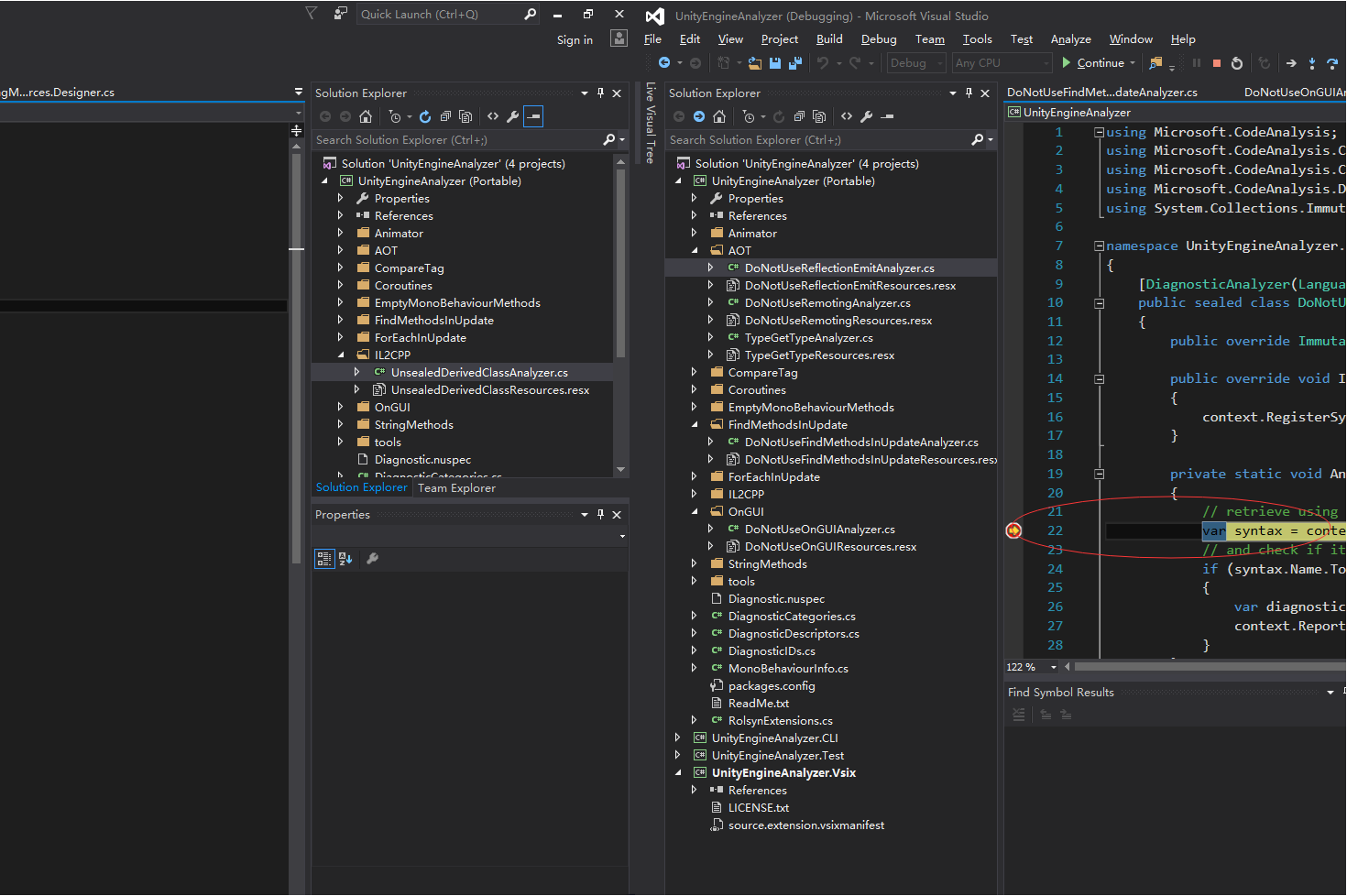
Task: Toggle the breakpoint on line 22
Action: tap(1013, 530)
